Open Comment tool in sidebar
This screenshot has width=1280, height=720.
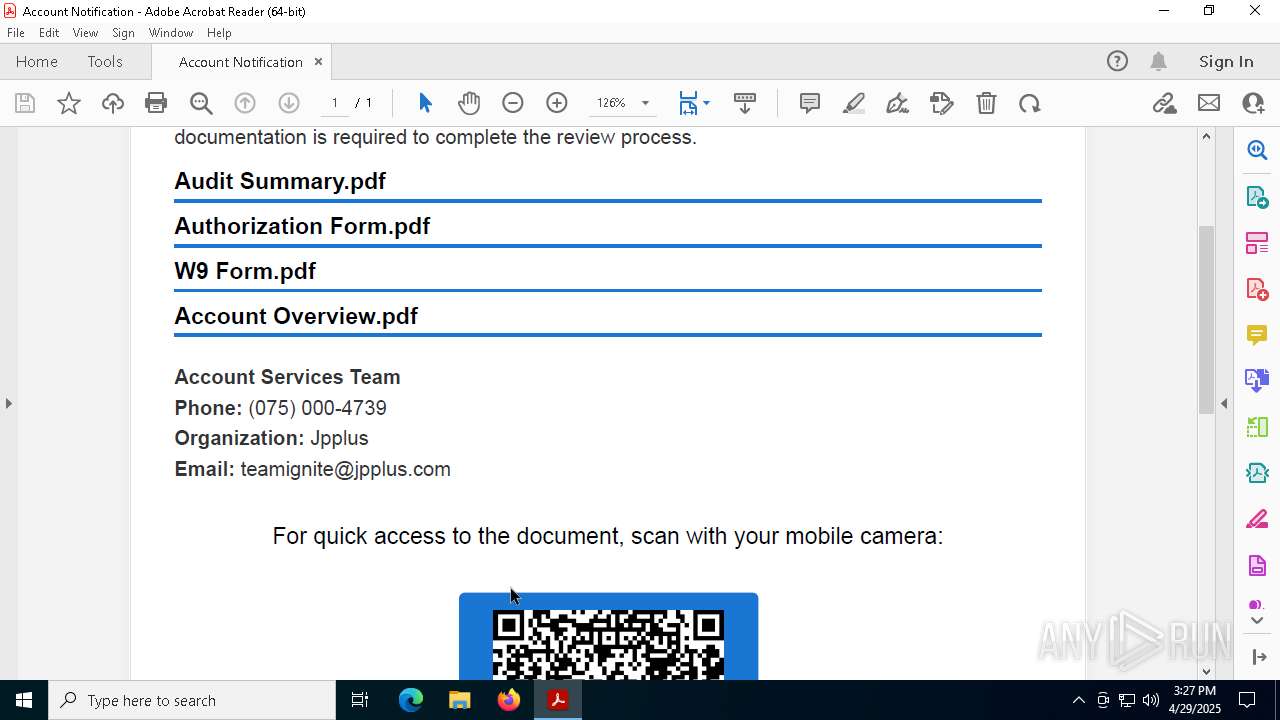1257,335
